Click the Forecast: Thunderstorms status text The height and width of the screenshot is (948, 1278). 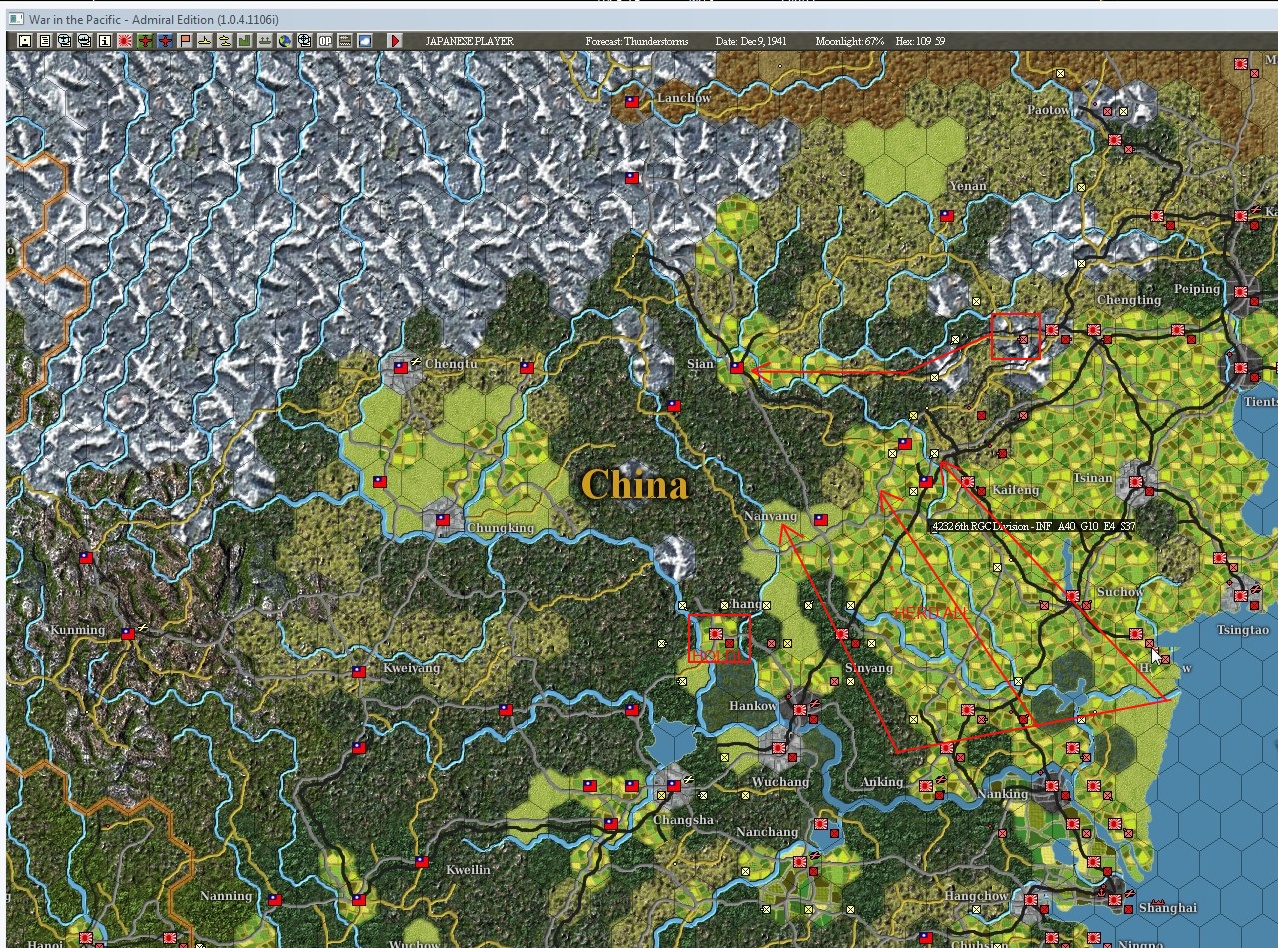[x=637, y=41]
